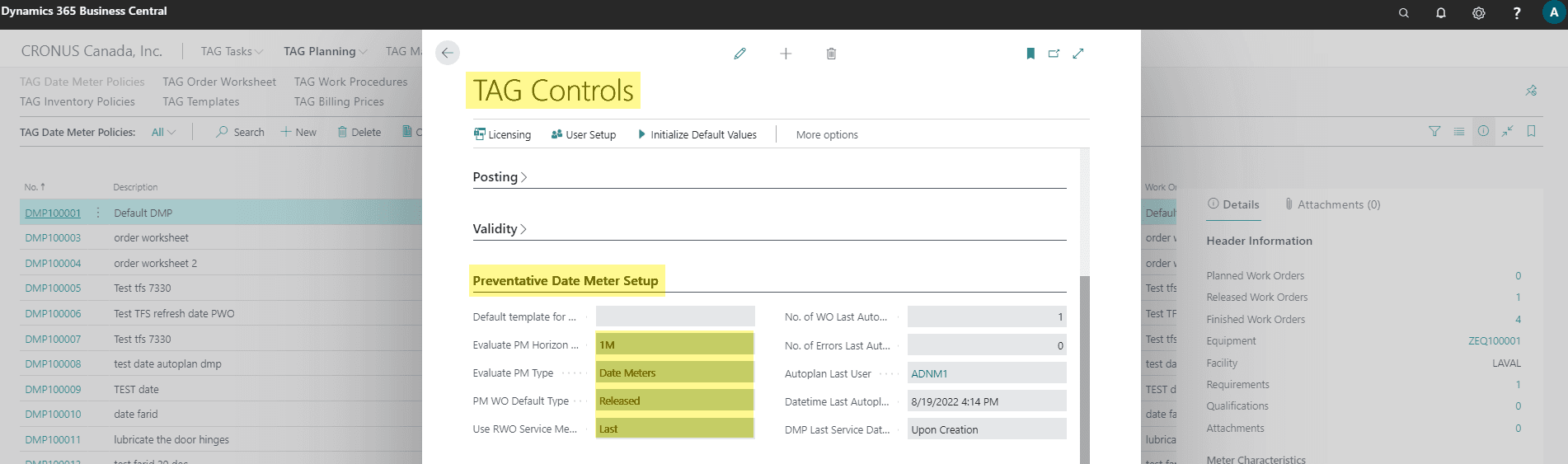
Task: Click the collapse arrows icon in list toolbar
Action: tap(1507, 131)
